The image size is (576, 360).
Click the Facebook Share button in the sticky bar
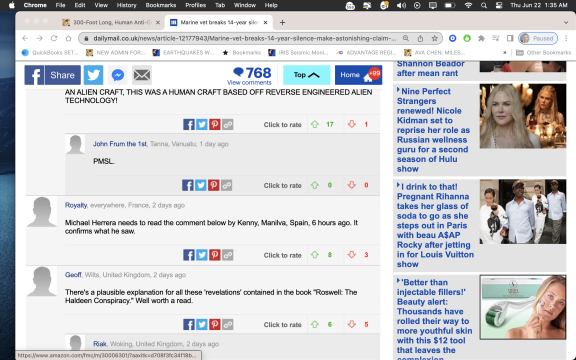(53, 75)
